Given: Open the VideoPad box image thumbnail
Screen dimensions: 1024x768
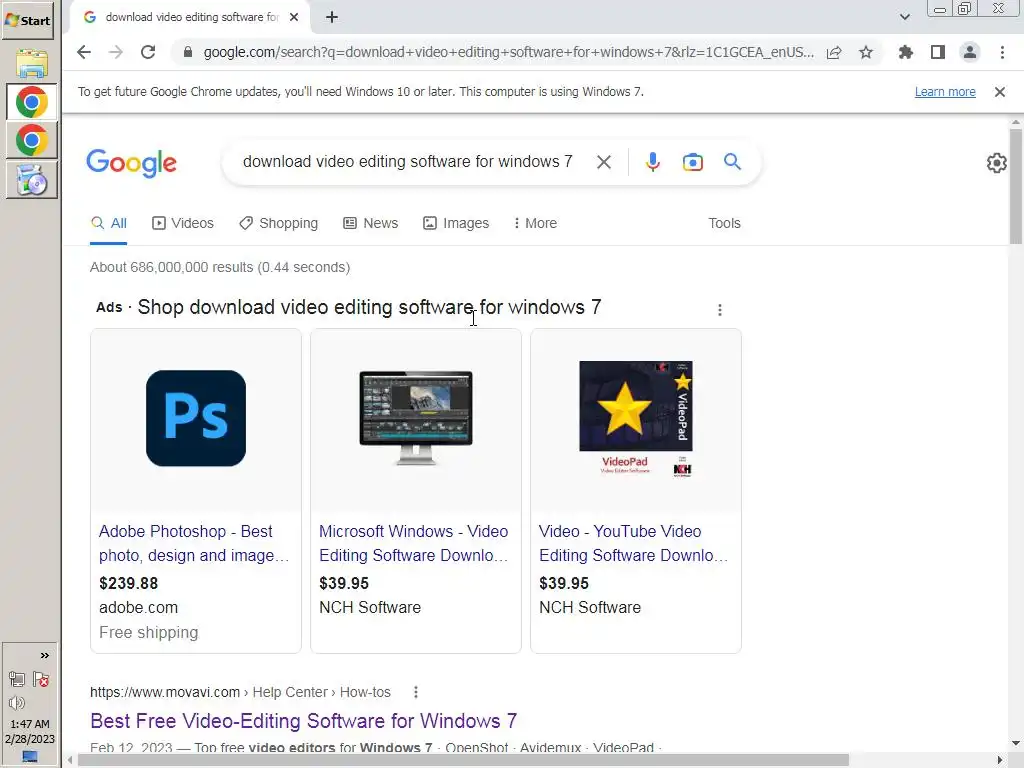Looking at the screenshot, I should pyautogui.click(x=635, y=418).
